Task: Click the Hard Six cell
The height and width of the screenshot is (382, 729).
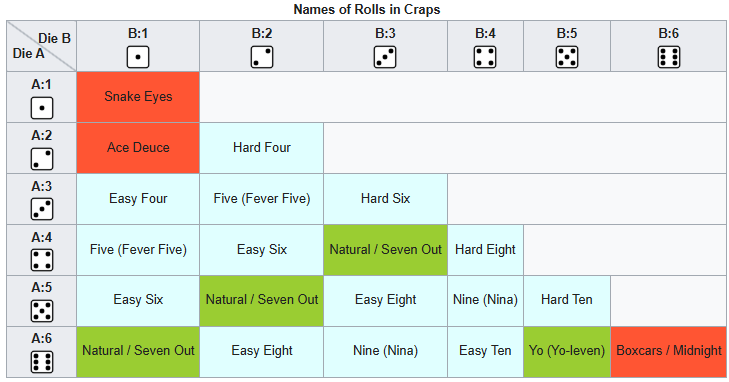Action: pos(385,199)
